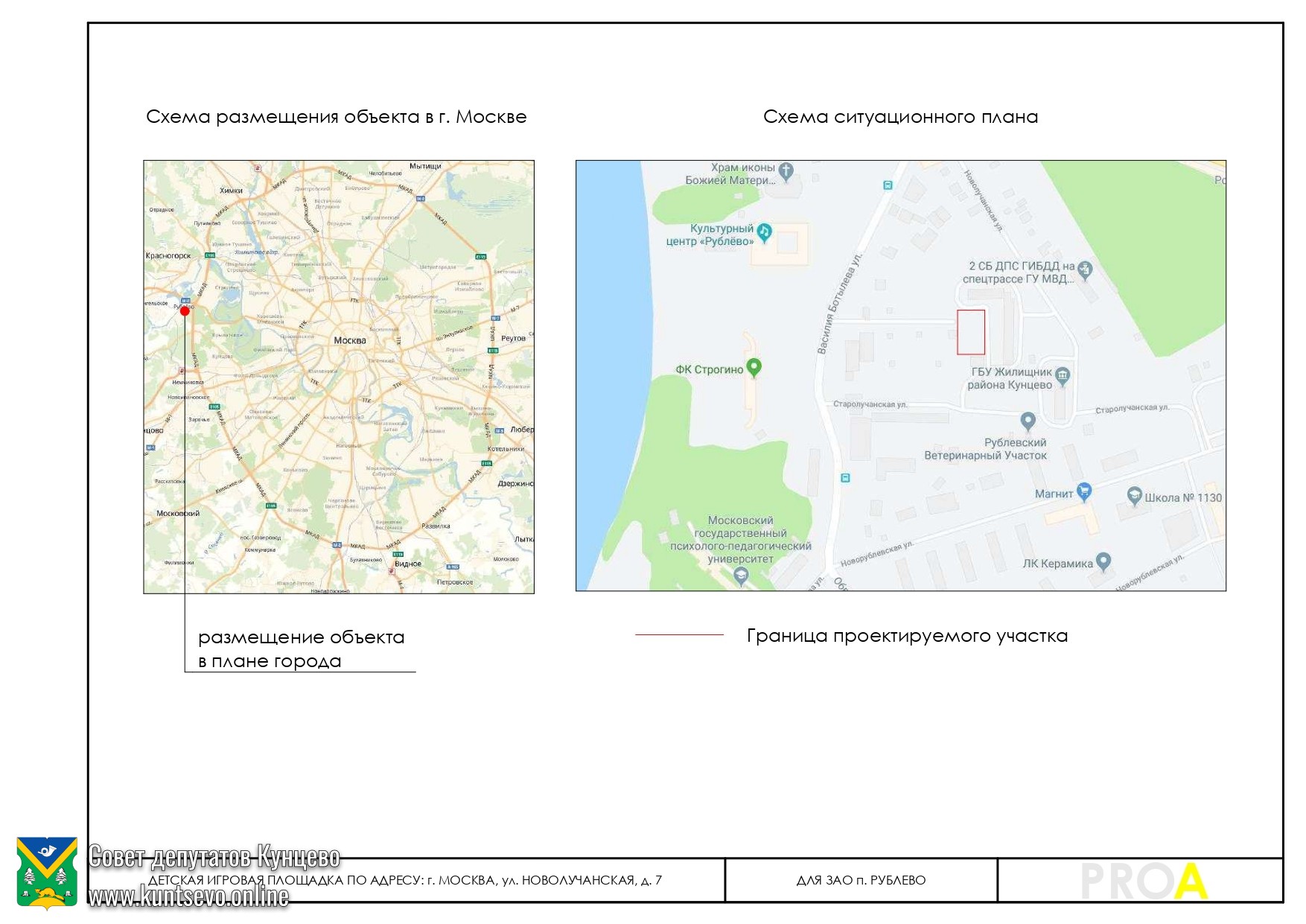Click the green ФК Строгино map pin
Image resolution: width=1306 pixels, height=924 pixels.
tap(754, 367)
